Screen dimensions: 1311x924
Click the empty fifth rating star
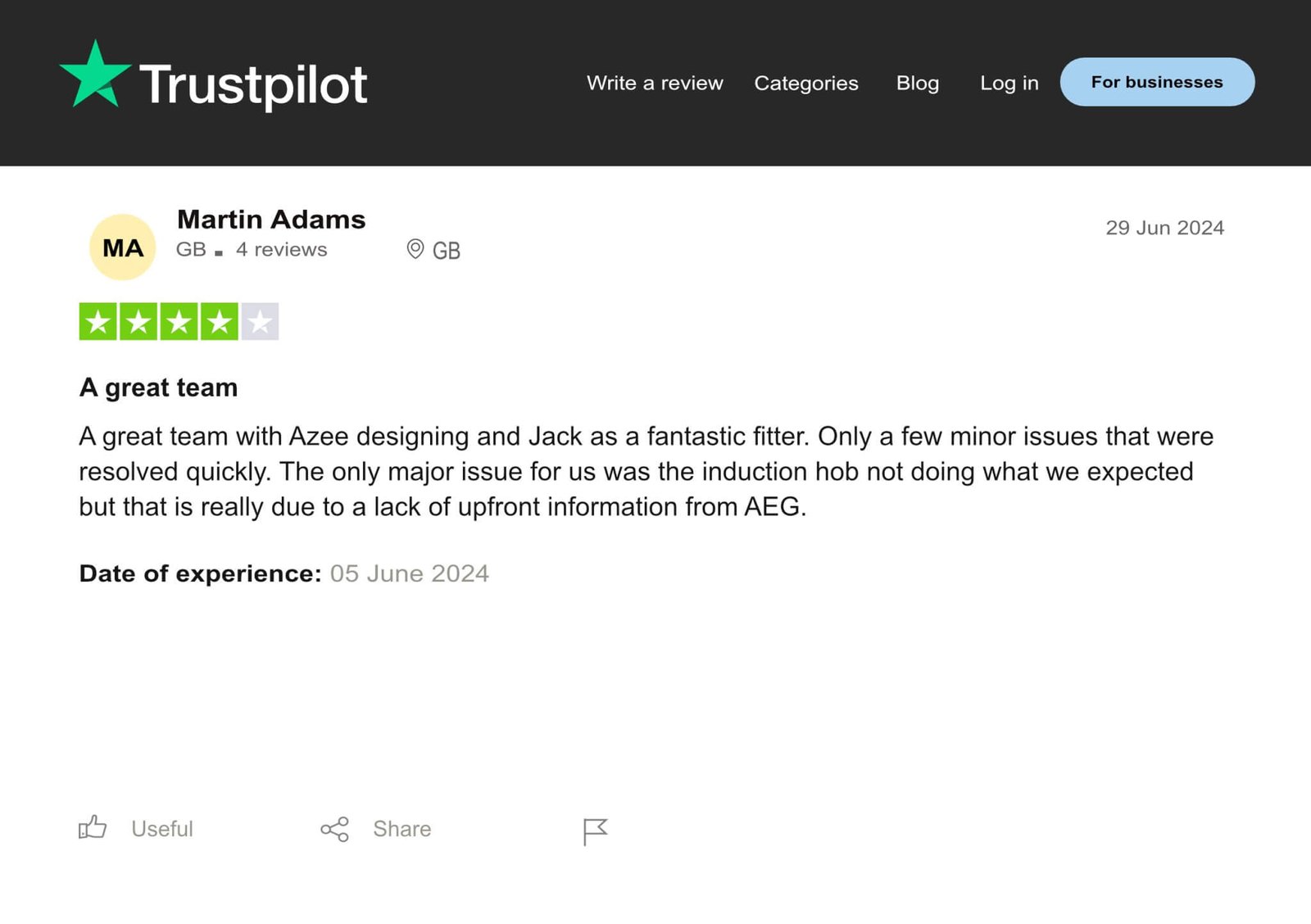tap(260, 321)
